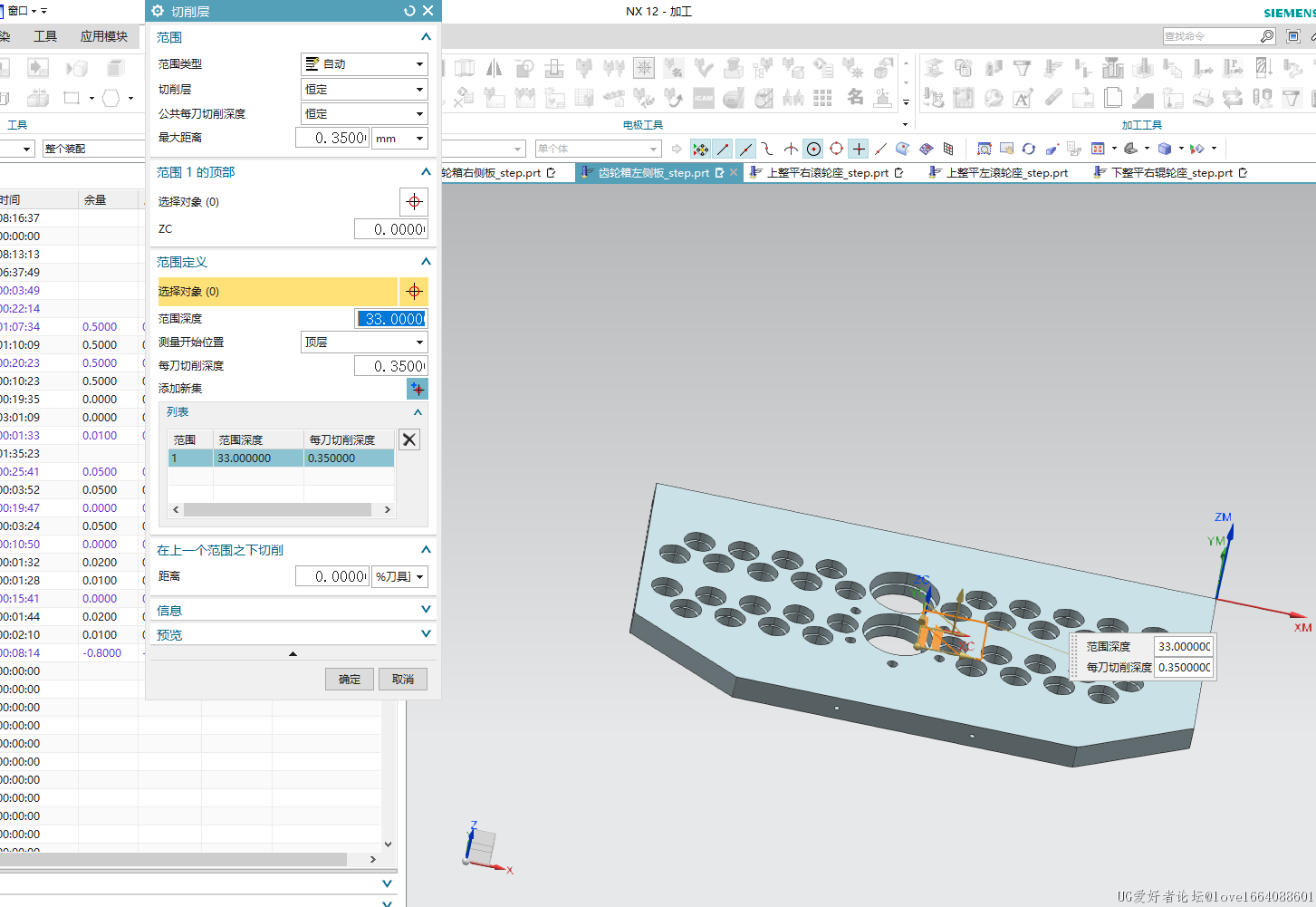This screenshot has height=907, width=1316.
Task: Click the grid pattern icon in electrode tools
Action: click(823, 98)
